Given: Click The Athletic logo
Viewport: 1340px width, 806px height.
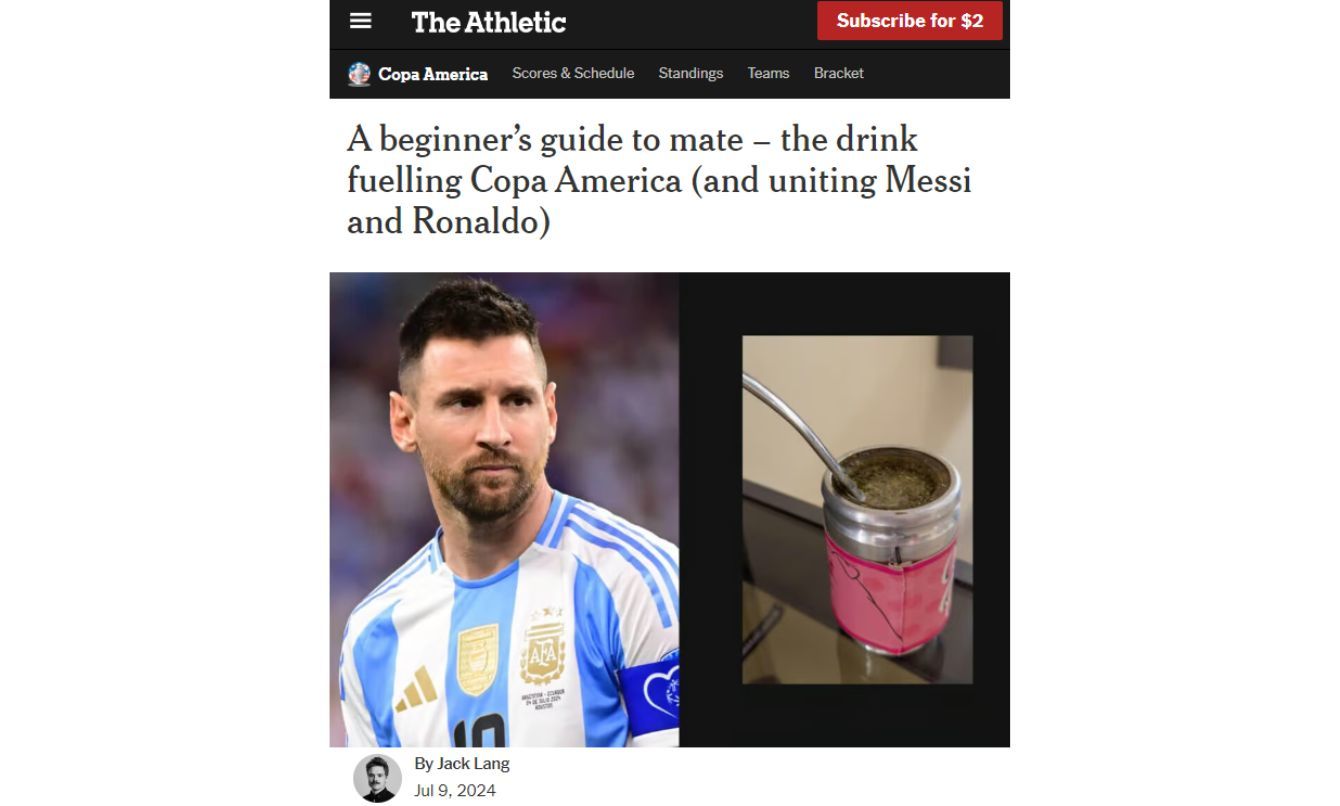Looking at the screenshot, I should (489, 22).
